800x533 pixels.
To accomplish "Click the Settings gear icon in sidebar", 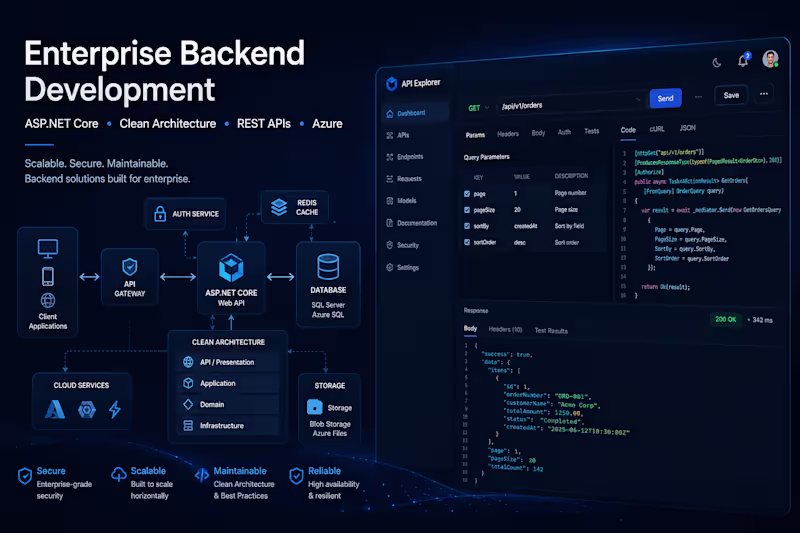I will coord(390,267).
